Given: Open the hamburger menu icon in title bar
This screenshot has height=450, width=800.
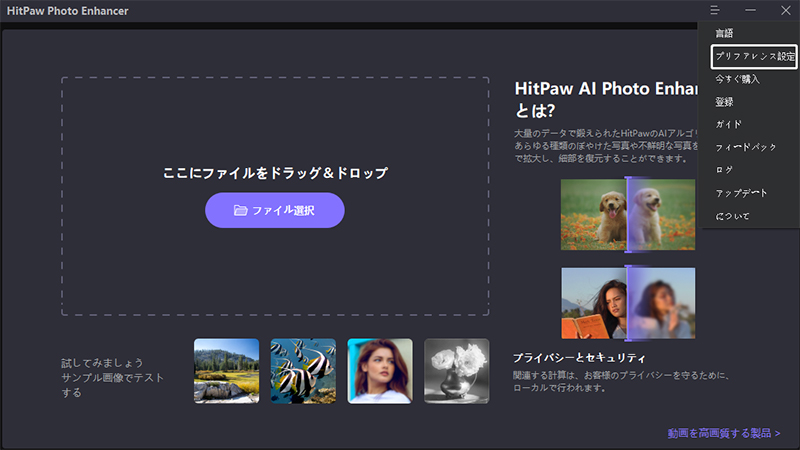Looking at the screenshot, I should (x=715, y=10).
